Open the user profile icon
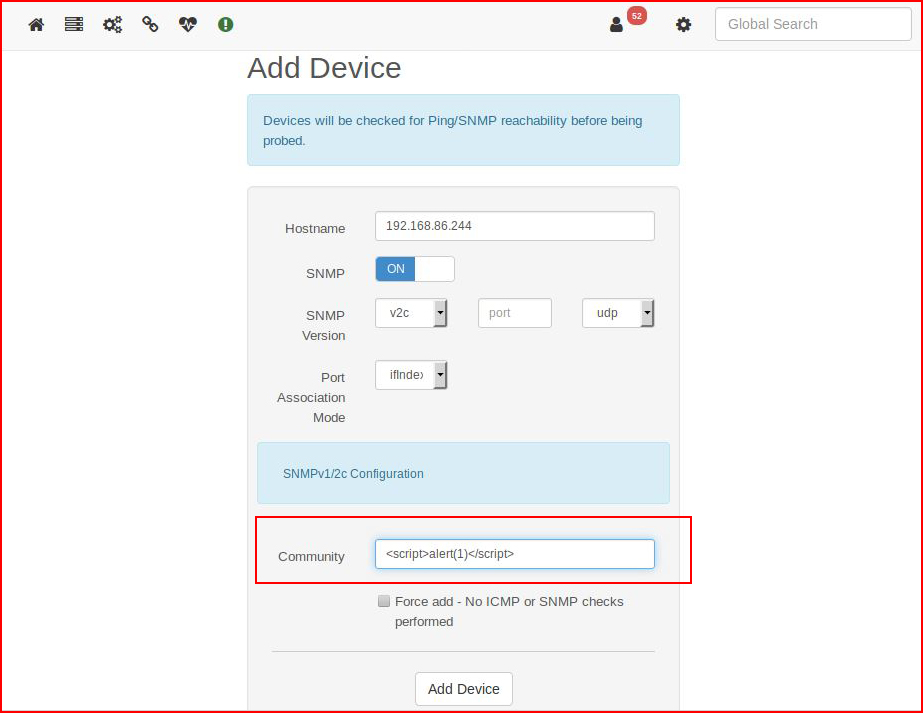 [x=616, y=25]
